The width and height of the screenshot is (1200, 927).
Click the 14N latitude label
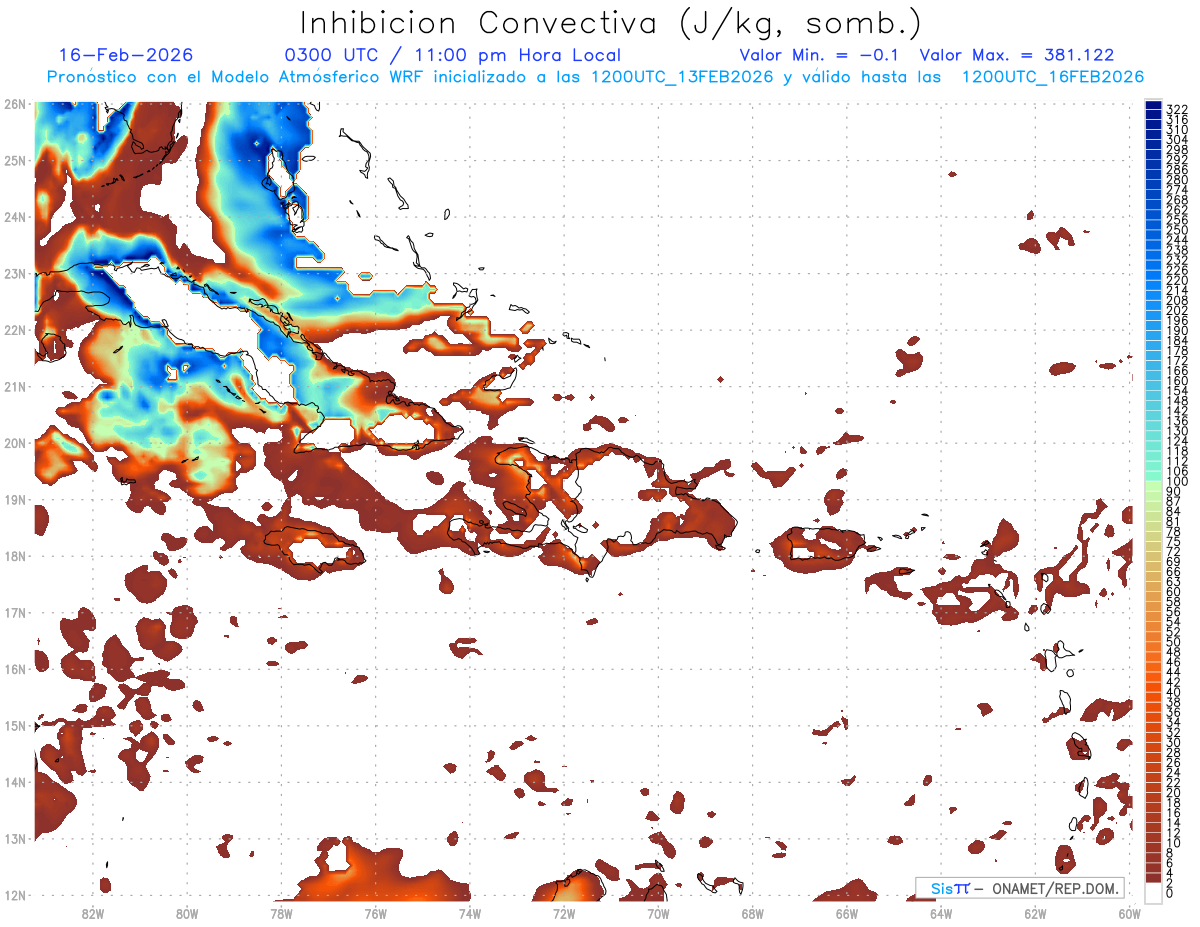pos(14,782)
